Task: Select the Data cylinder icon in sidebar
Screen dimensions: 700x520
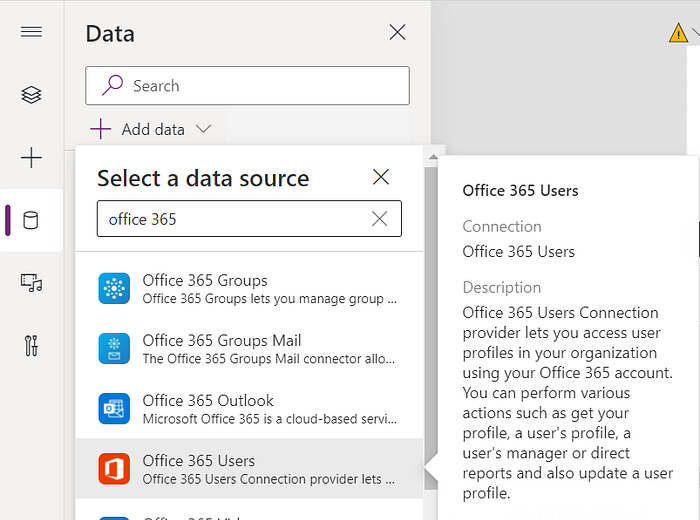Action: (x=31, y=220)
